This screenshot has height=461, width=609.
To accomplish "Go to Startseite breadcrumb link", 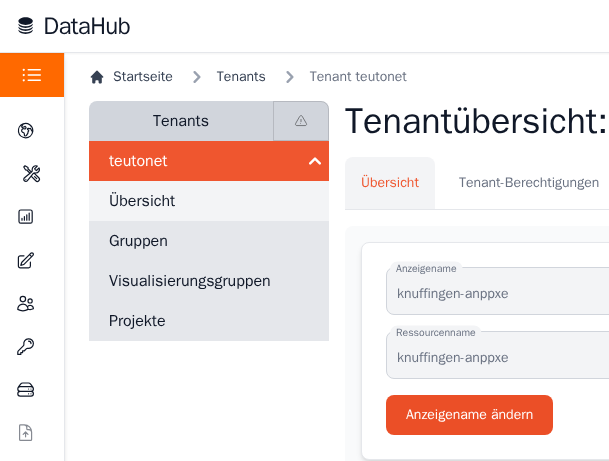I will click(142, 77).
